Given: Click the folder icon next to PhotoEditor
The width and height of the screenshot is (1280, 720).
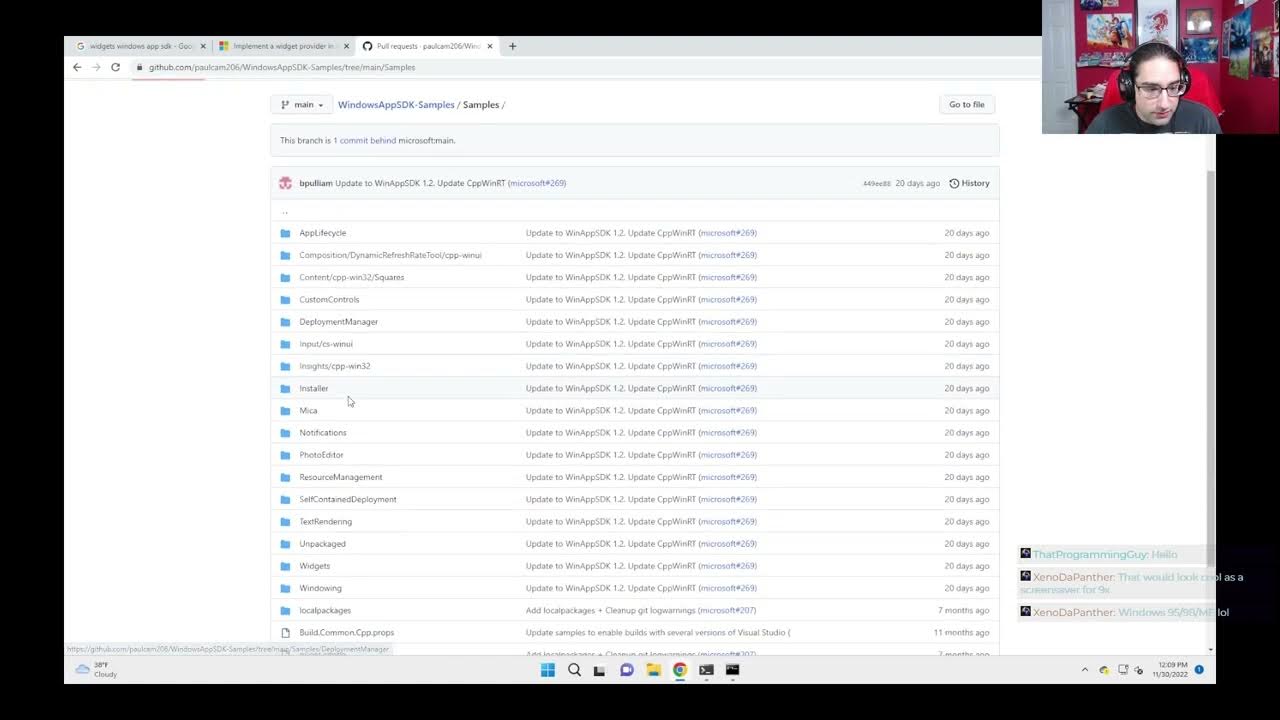Looking at the screenshot, I should pos(285,455).
